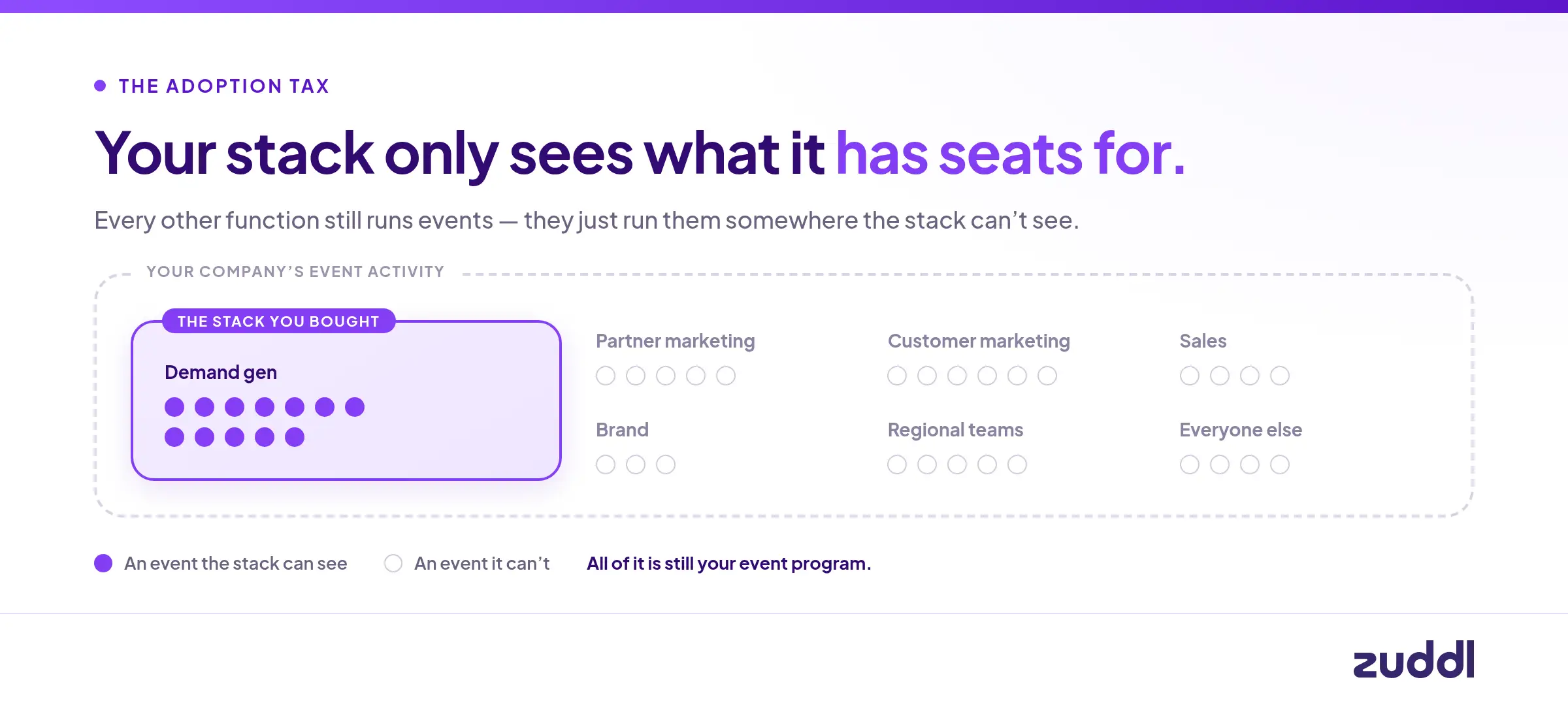Click the purple bullet beside THE ADOPTION TAX
Screen dimensions: 1568x703
100,86
